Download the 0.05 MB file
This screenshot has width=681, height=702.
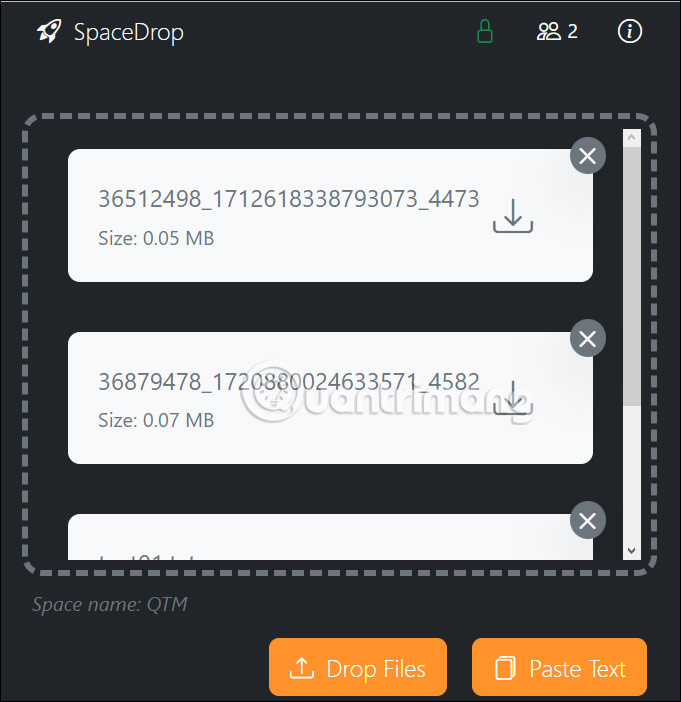point(513,216)
